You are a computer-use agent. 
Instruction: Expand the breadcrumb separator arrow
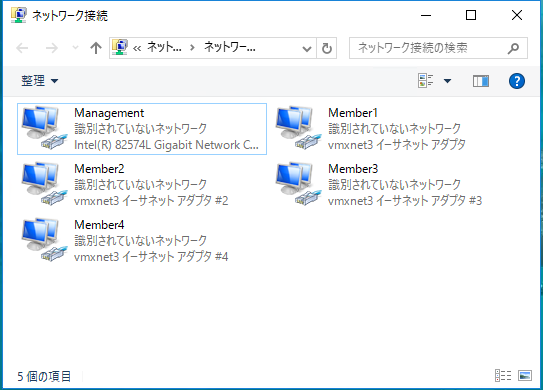pos(192,47)
